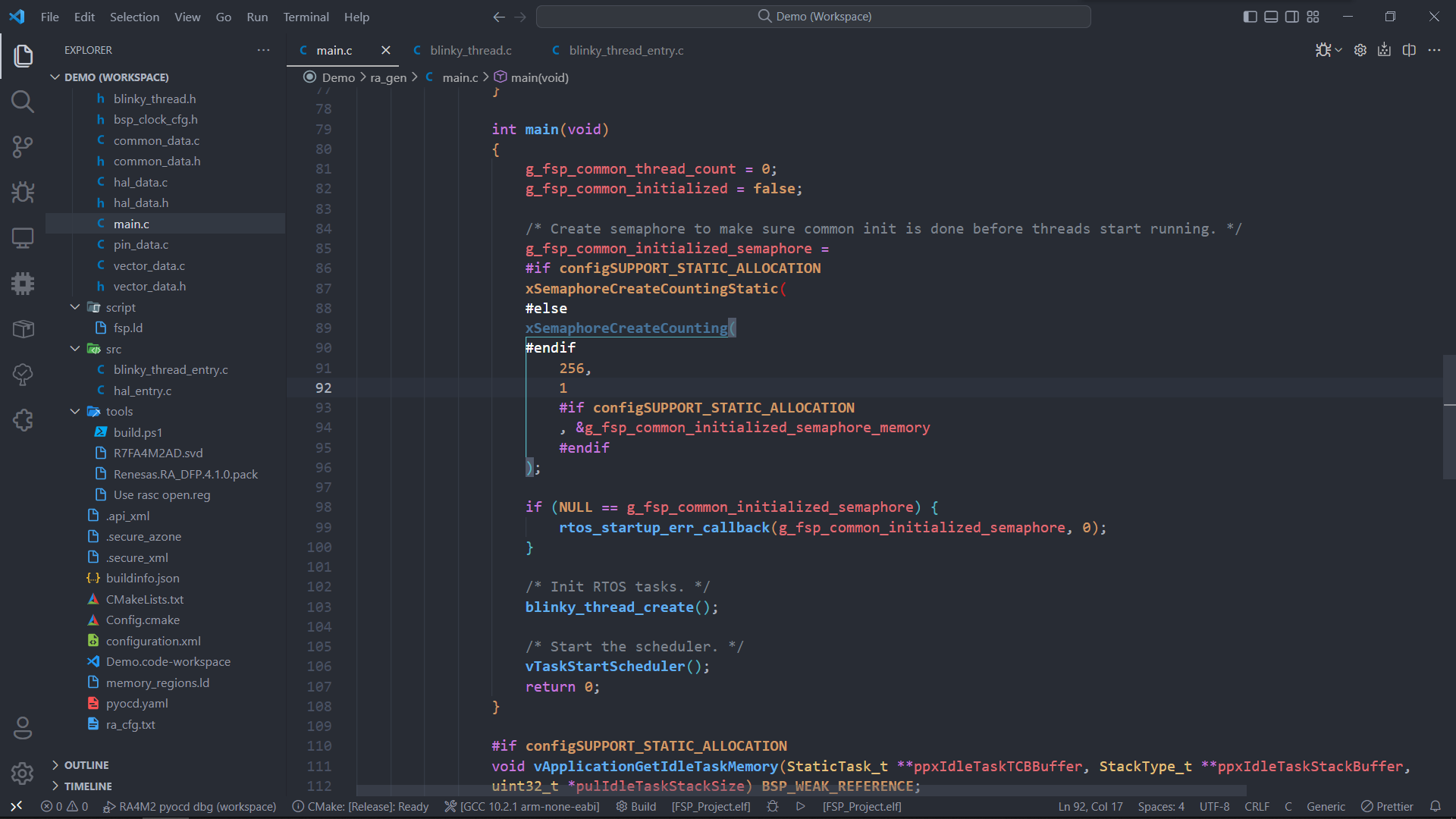Open the Extensions view icon
This screenshot has height=819, width=1456.
click(x=23, y=419)
